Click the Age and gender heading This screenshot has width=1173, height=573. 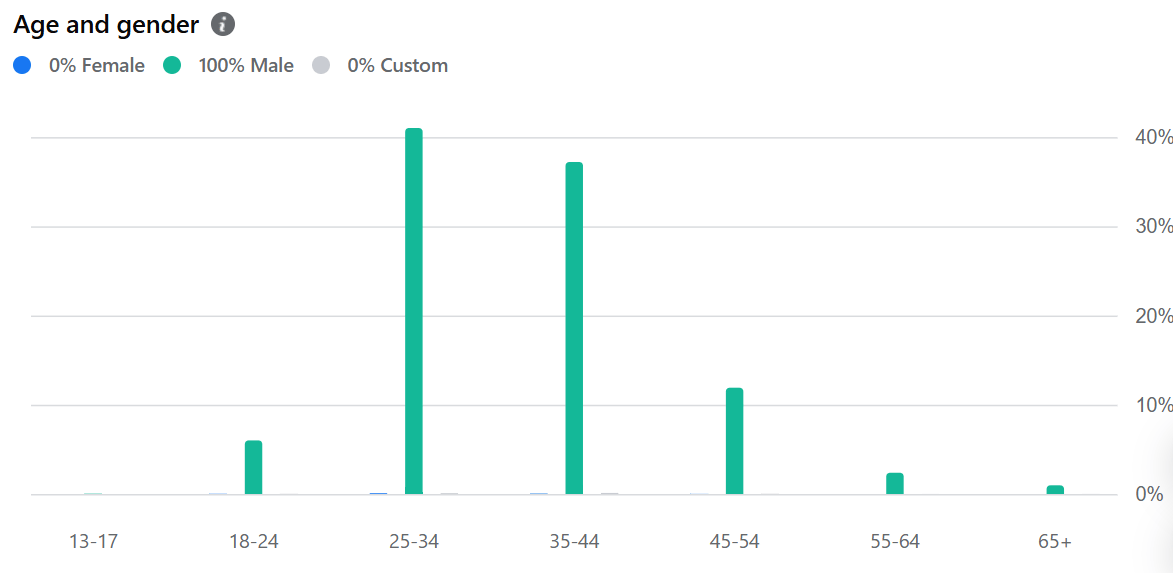[x=106, y=25]
